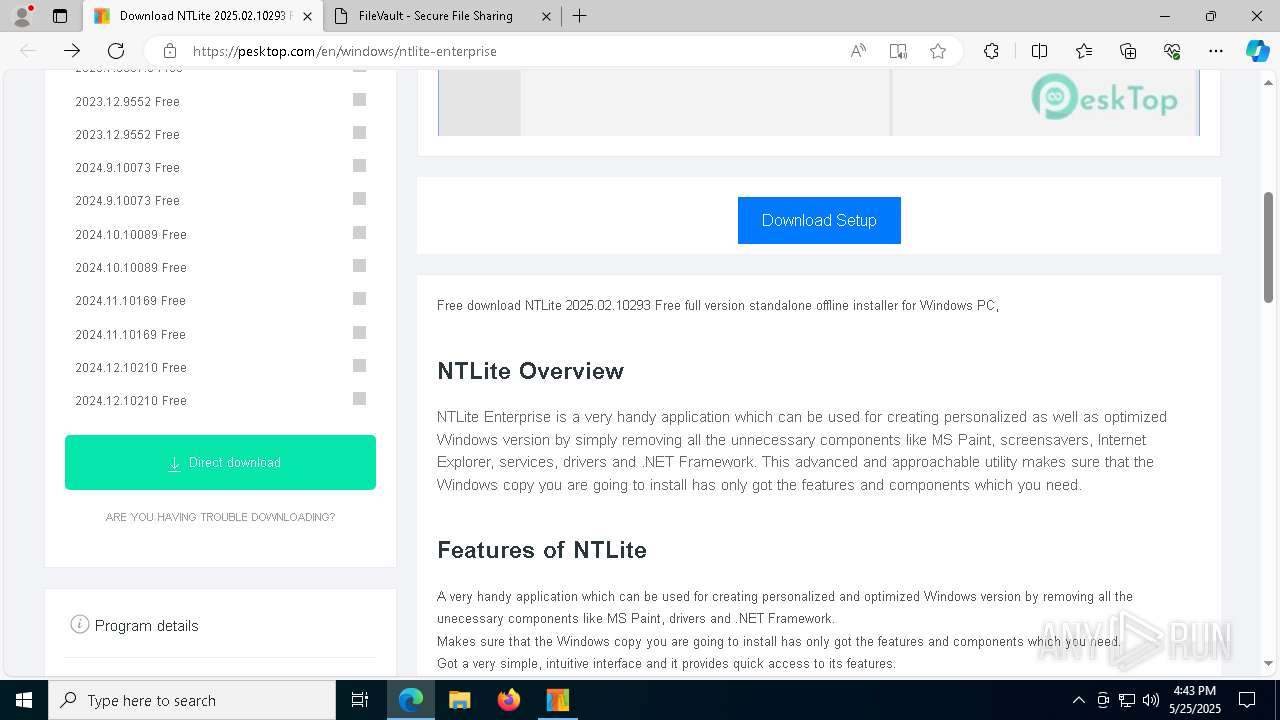Open Copilot sidebar icon
This screenshot has height=720, width=1280.
(x=1257, y=51)
